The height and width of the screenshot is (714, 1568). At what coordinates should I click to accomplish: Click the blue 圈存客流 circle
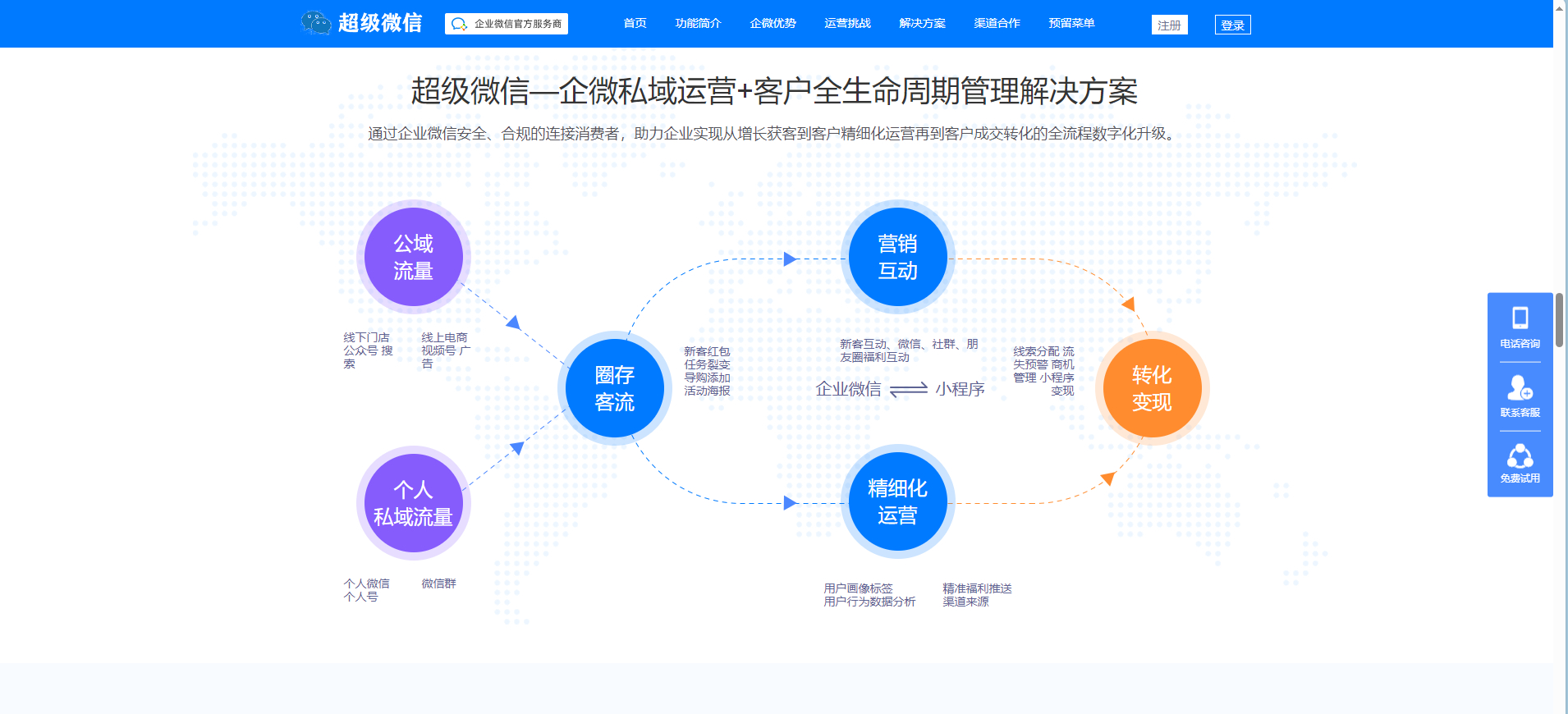[x=614, y=388]
